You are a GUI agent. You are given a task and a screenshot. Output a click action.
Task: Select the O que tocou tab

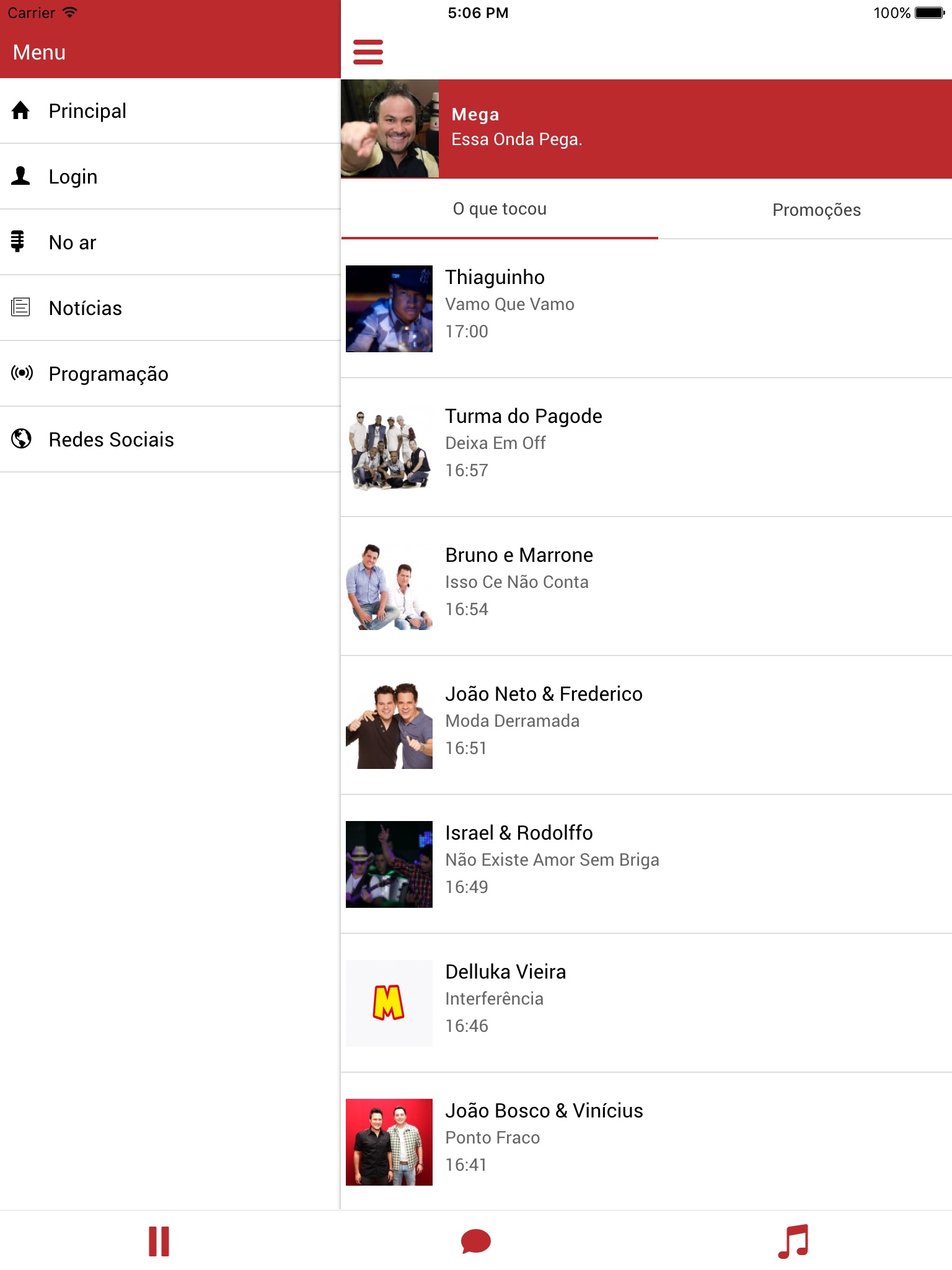500,209
